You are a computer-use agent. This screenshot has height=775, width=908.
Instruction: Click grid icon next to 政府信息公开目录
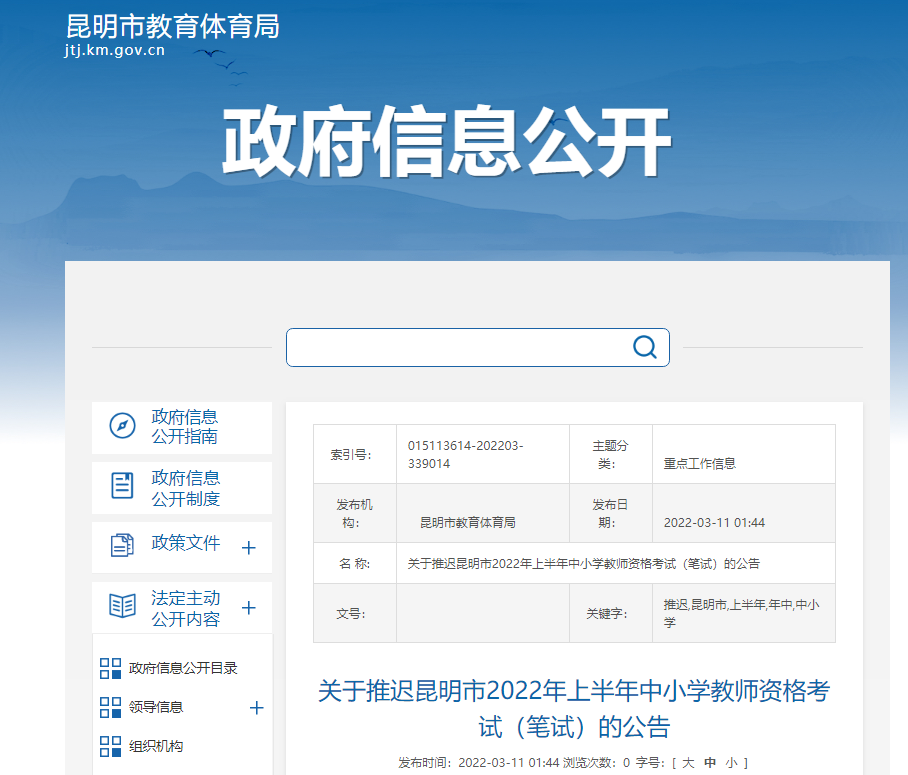(x=110, y=668)
